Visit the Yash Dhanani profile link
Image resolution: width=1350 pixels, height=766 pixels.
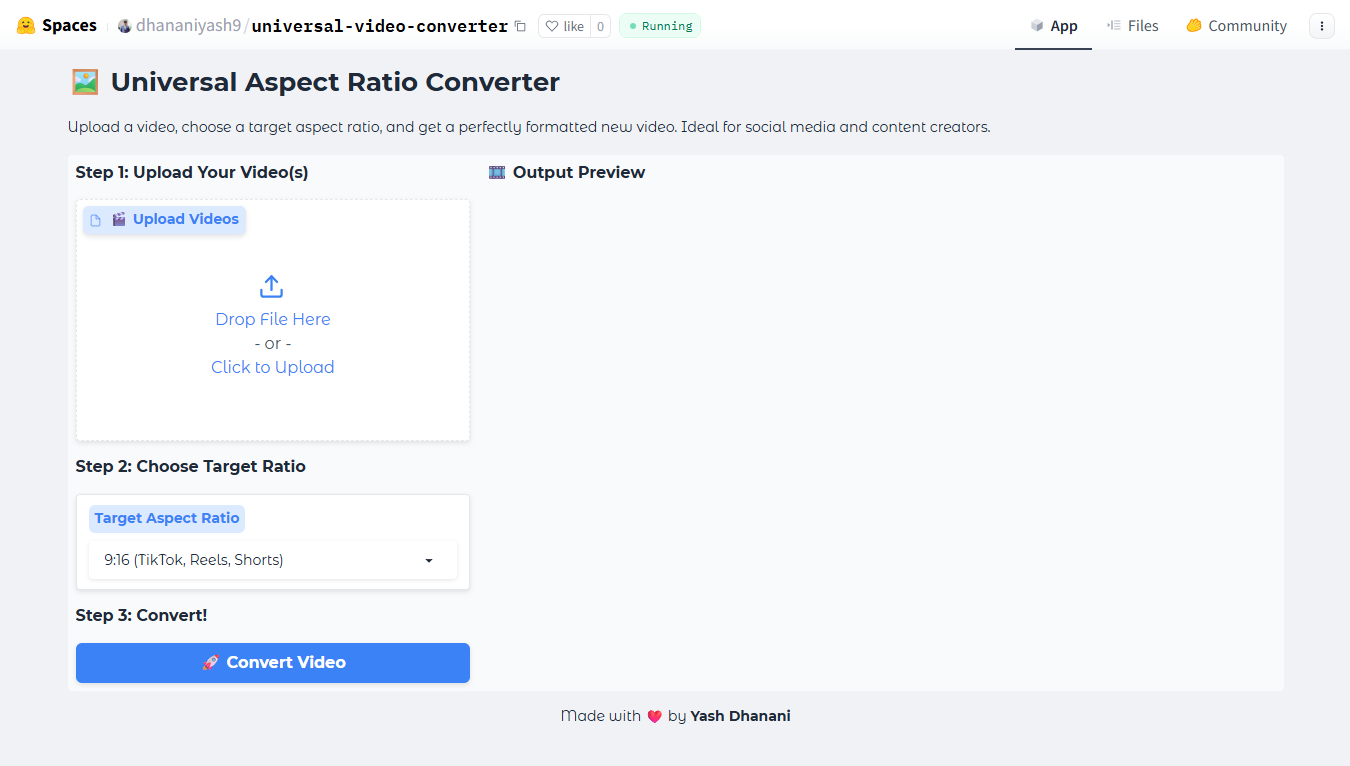(740, 715)
